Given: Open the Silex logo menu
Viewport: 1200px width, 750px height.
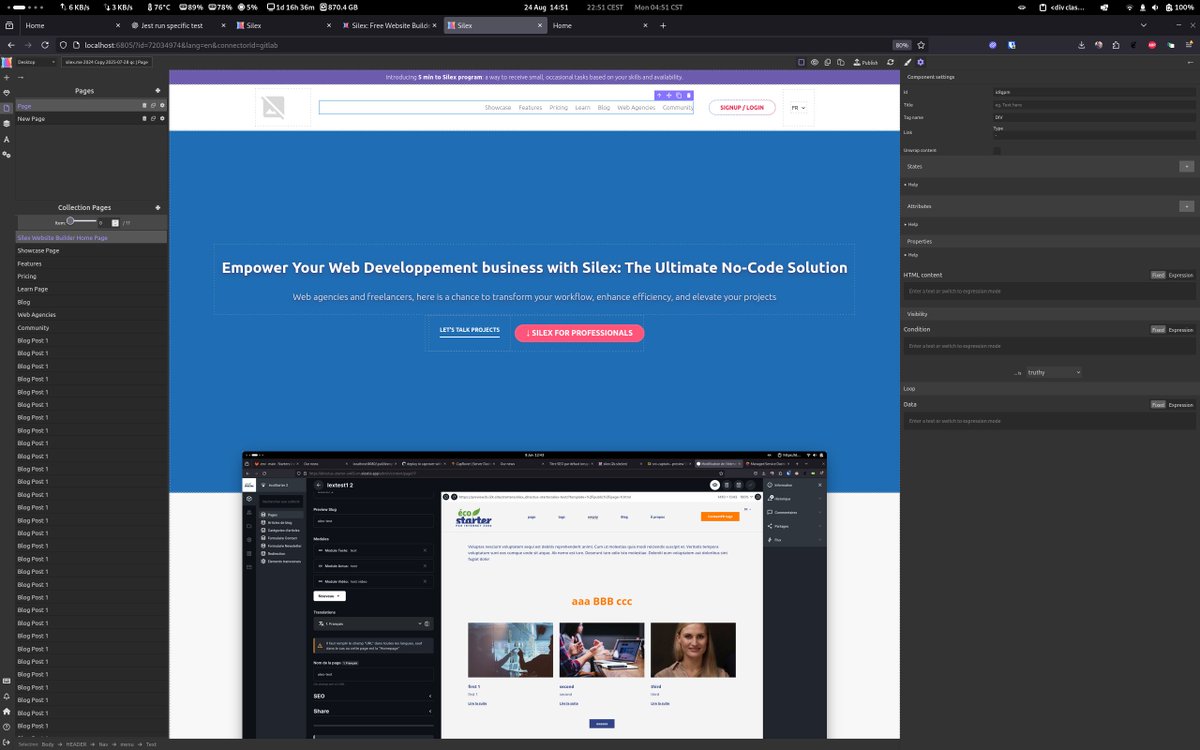Looking at the screenshot, I should 6,62.
